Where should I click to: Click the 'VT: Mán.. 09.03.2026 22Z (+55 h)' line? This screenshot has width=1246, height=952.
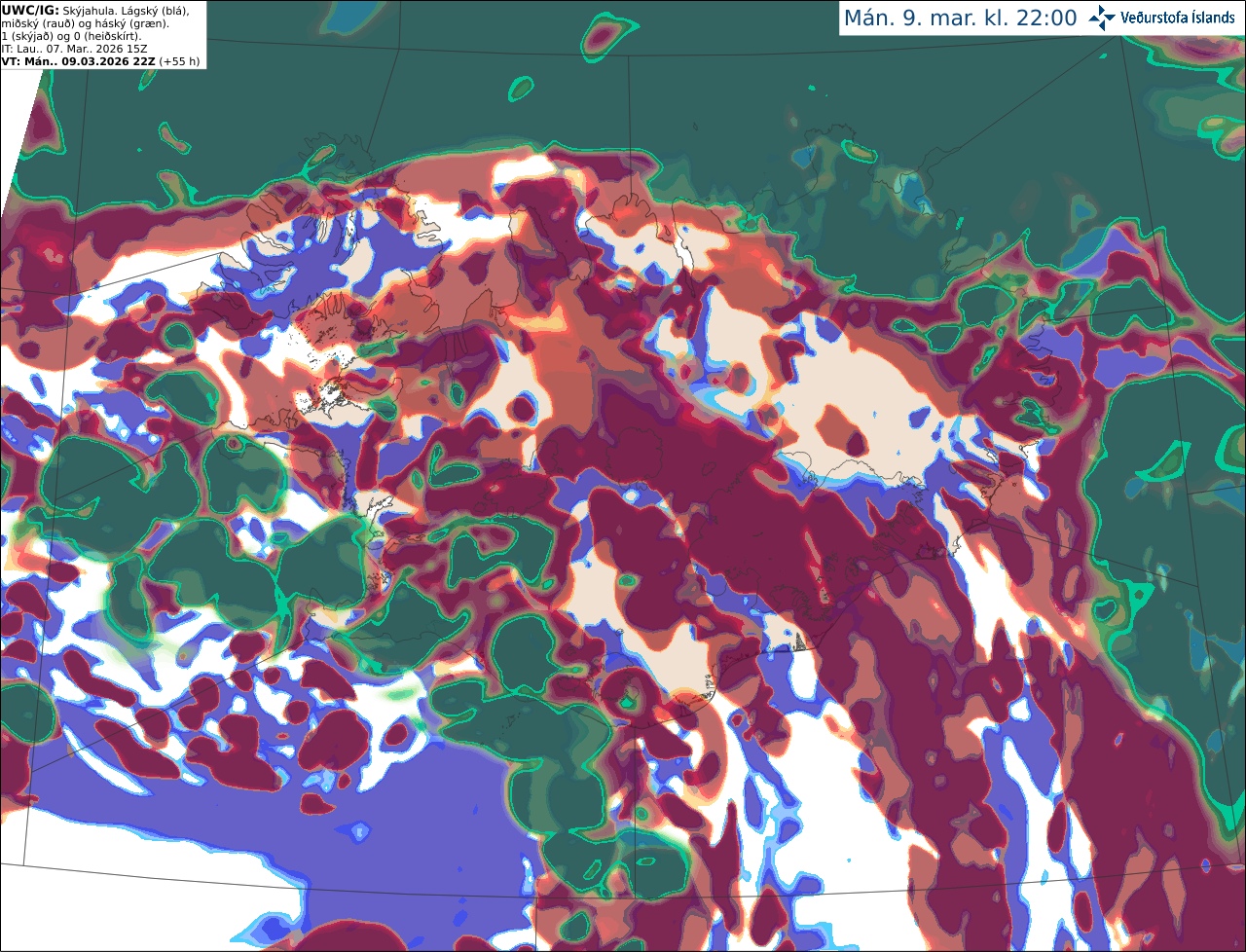click(x=101, y=61)
